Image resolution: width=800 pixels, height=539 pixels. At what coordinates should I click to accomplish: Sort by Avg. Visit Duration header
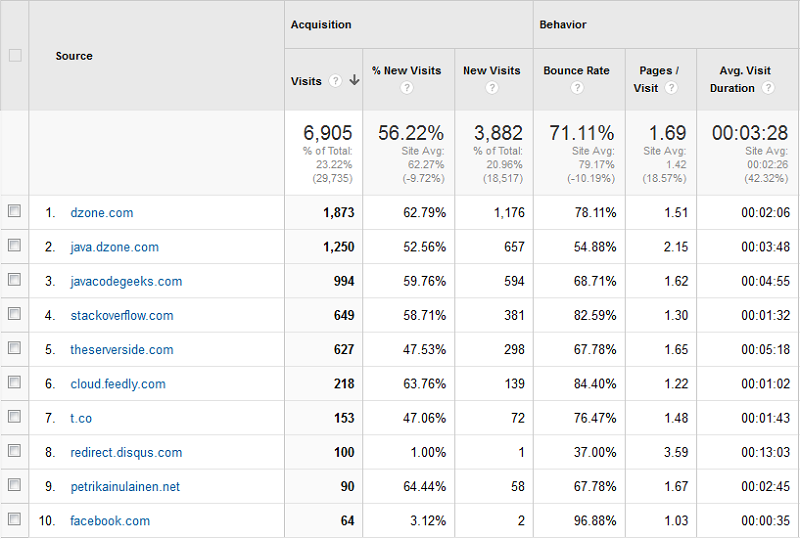(742, 79)
